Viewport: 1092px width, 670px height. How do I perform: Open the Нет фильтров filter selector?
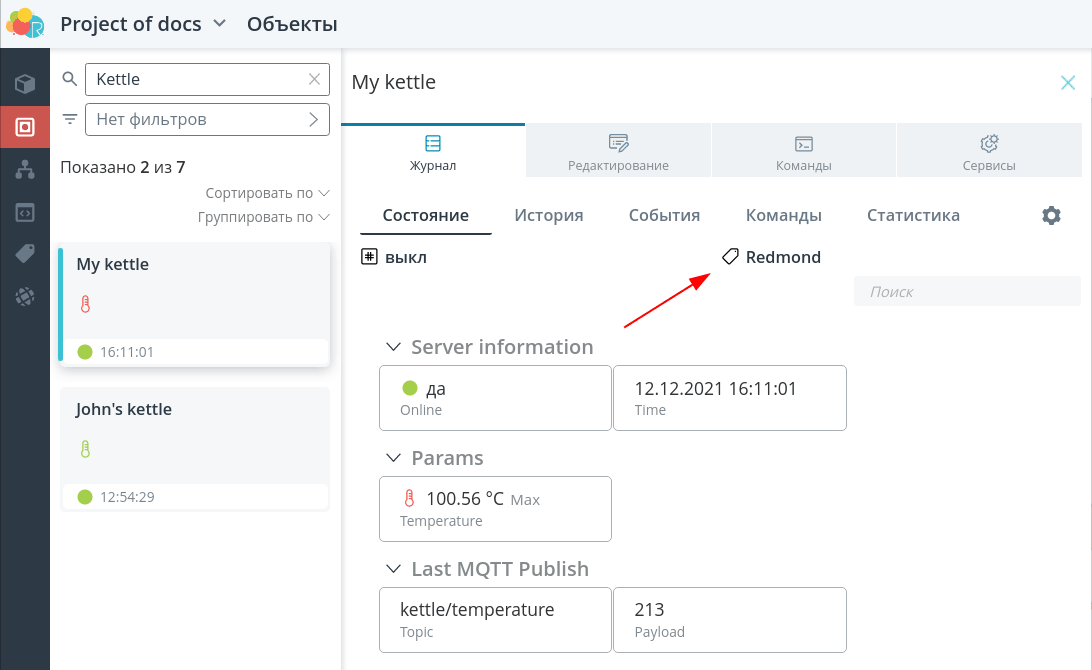(x=208, y=119)
